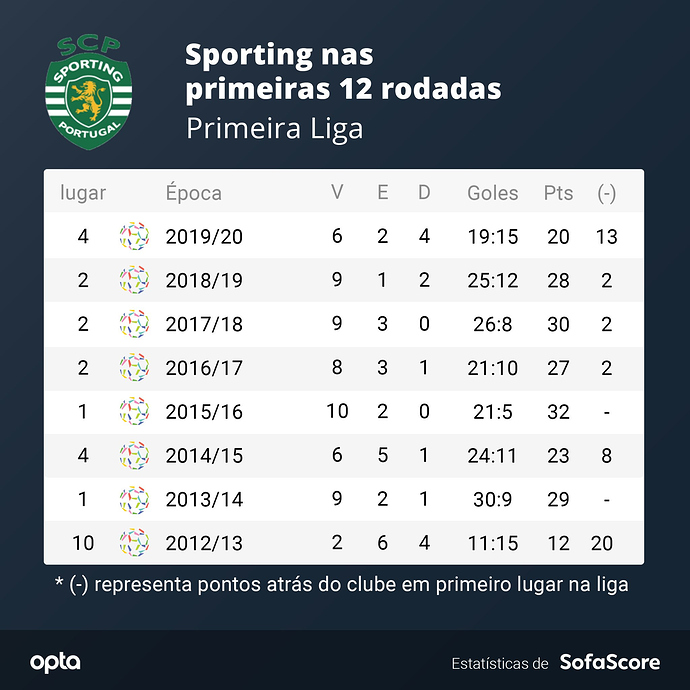The width and height of the screenshot is (690, 690).
Task: Click the league icon beside 2012/13
Action: (134, 543)
